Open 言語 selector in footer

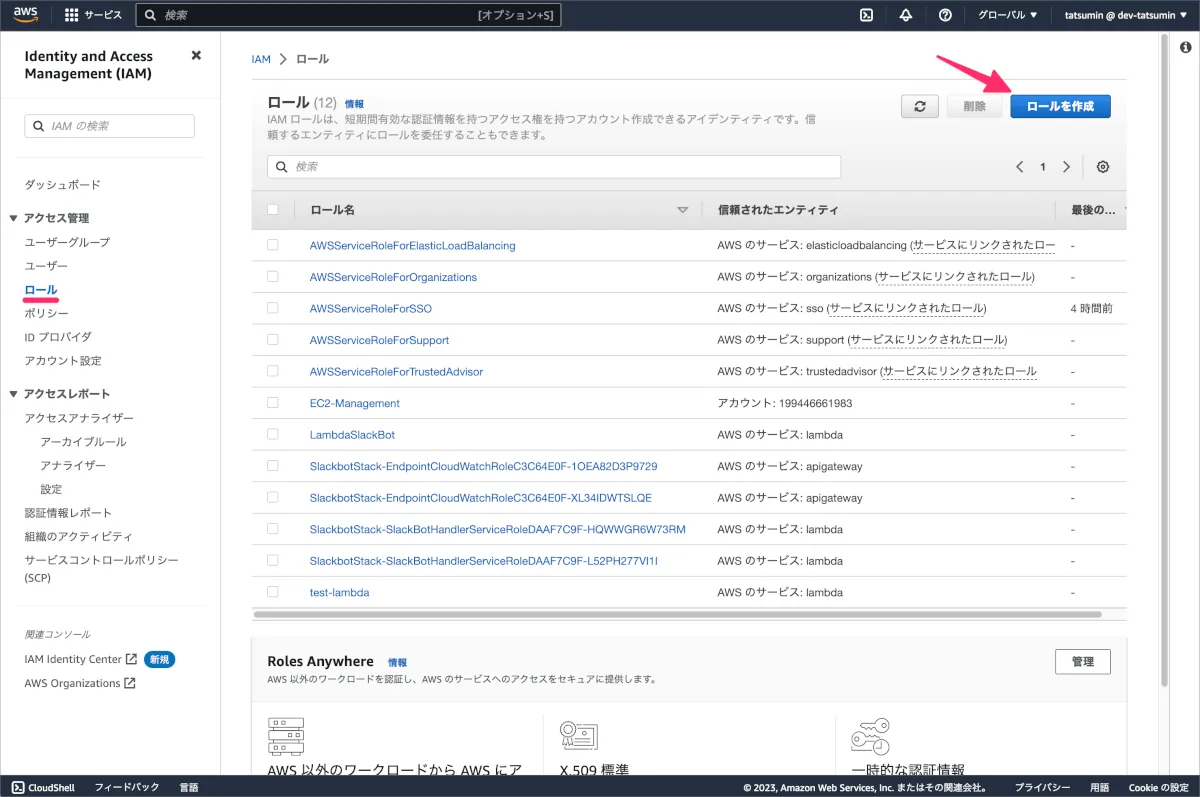(x=188, y=788)
